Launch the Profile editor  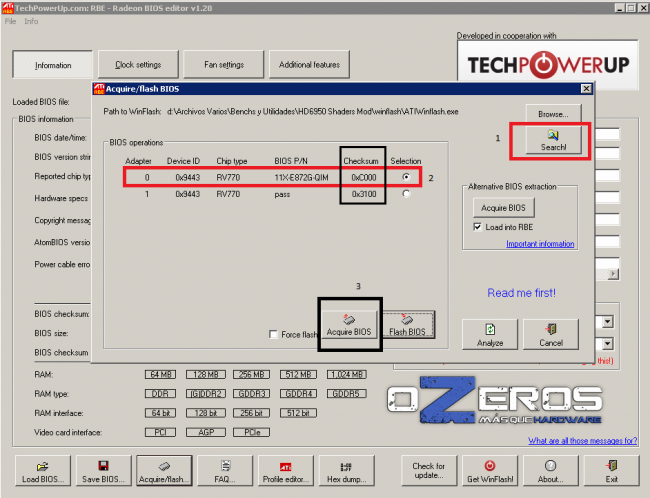286,470
